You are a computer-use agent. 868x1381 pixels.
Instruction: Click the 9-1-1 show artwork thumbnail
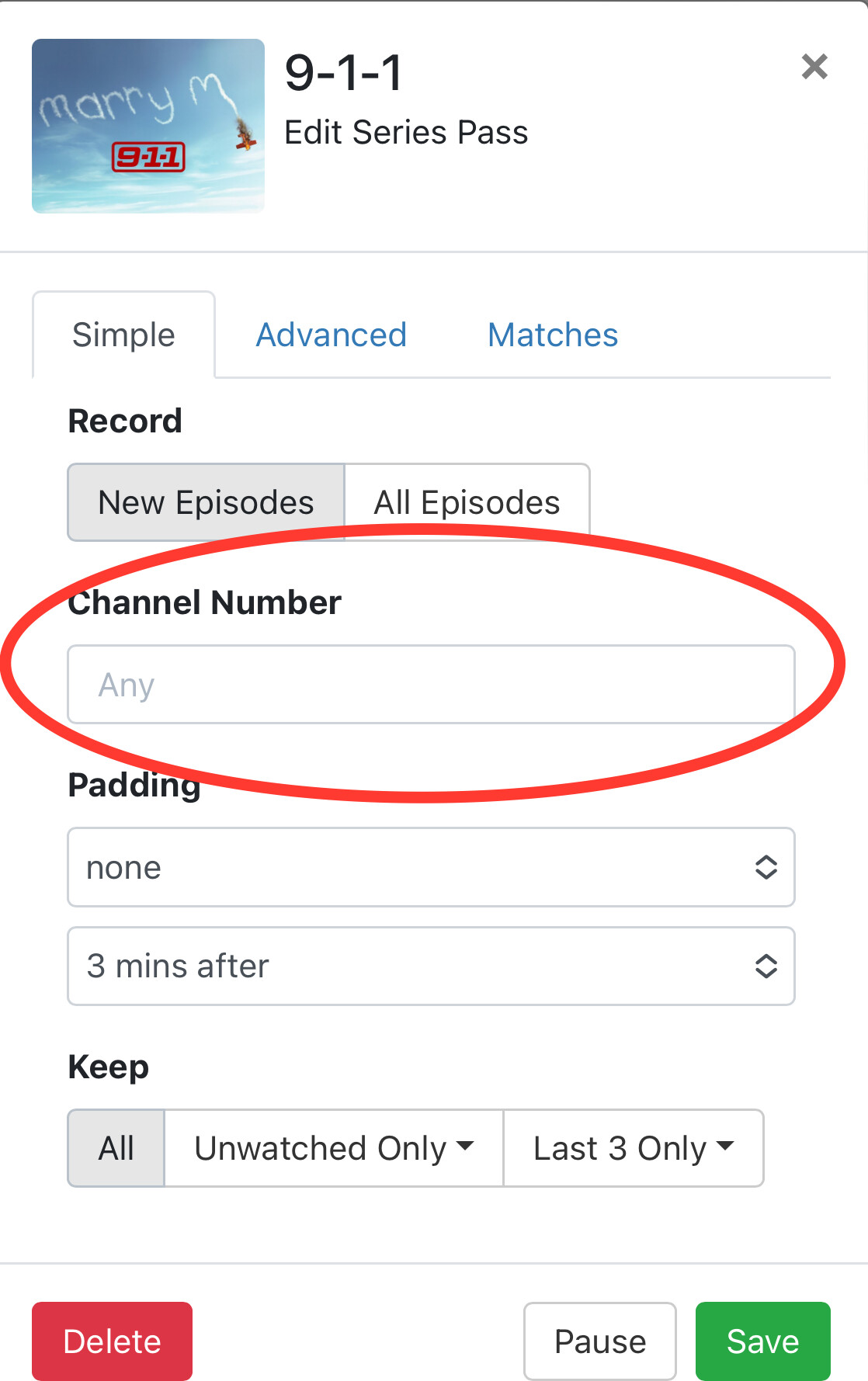[148, 126]
